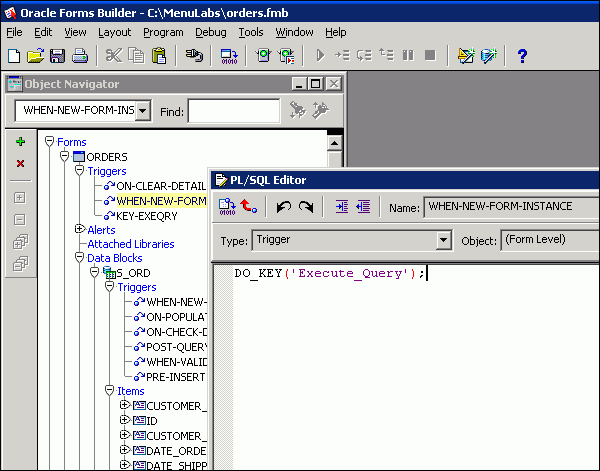600x471 pixels.
Task: Expand the Alerts node
Action: point(80,229)
